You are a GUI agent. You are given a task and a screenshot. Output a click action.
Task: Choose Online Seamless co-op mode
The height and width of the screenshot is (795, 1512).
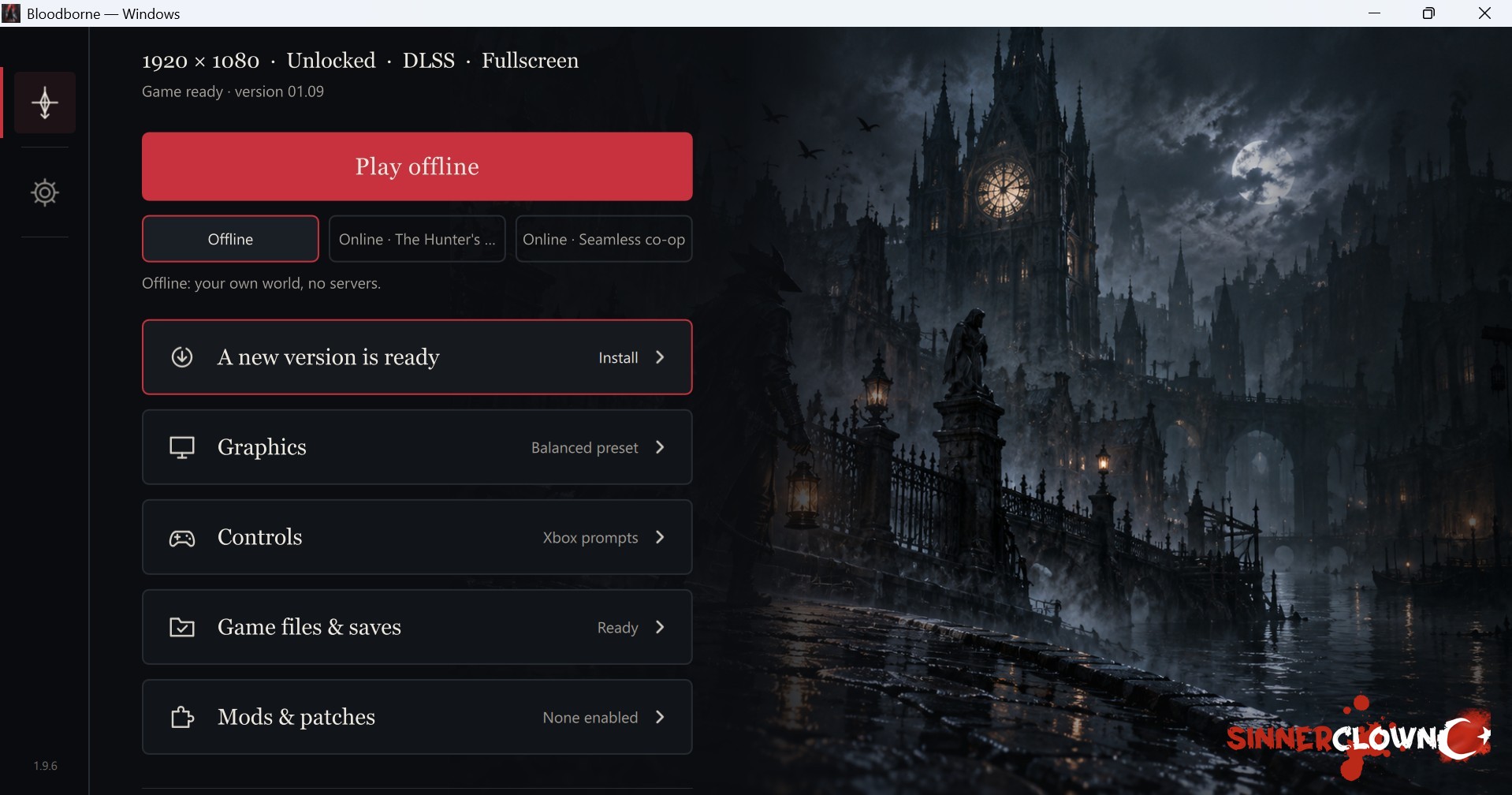tap(604, 239)
